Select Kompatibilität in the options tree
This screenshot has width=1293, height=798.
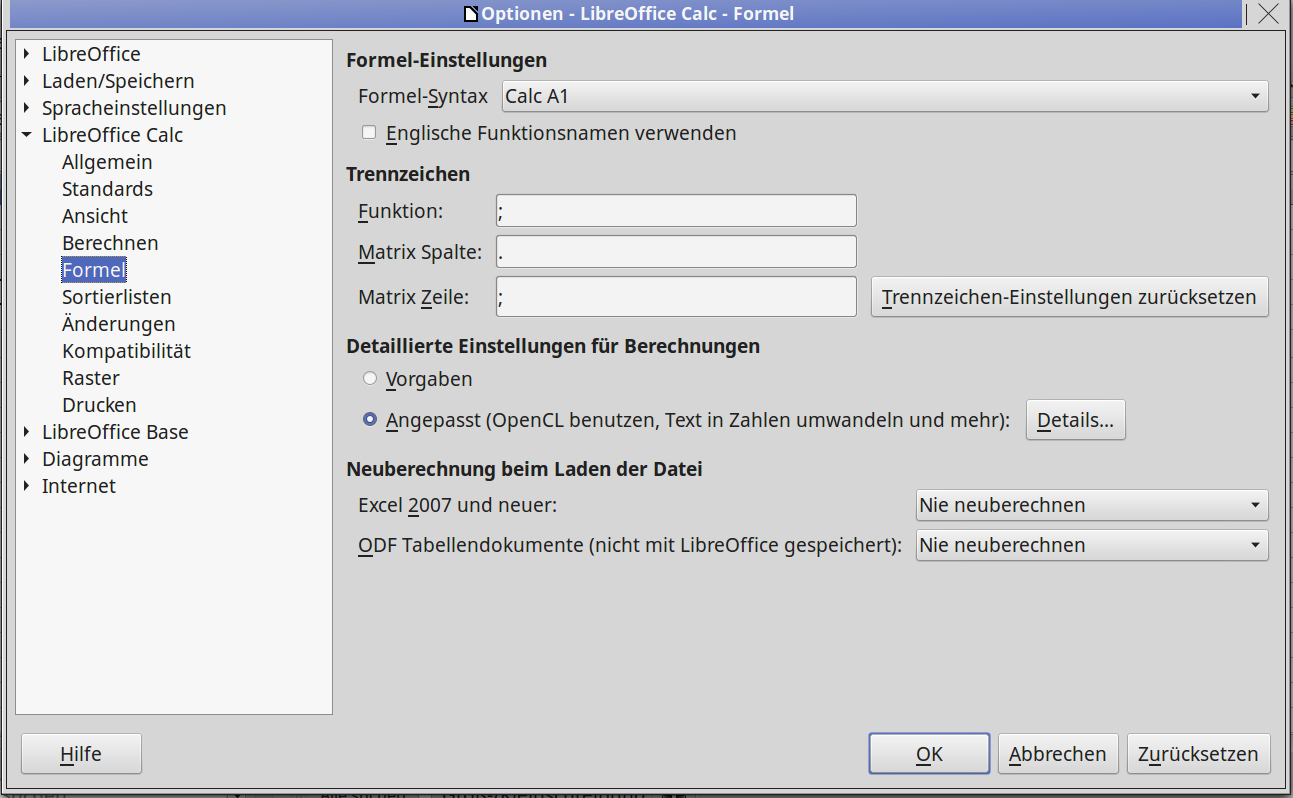[x=126, y=351]
